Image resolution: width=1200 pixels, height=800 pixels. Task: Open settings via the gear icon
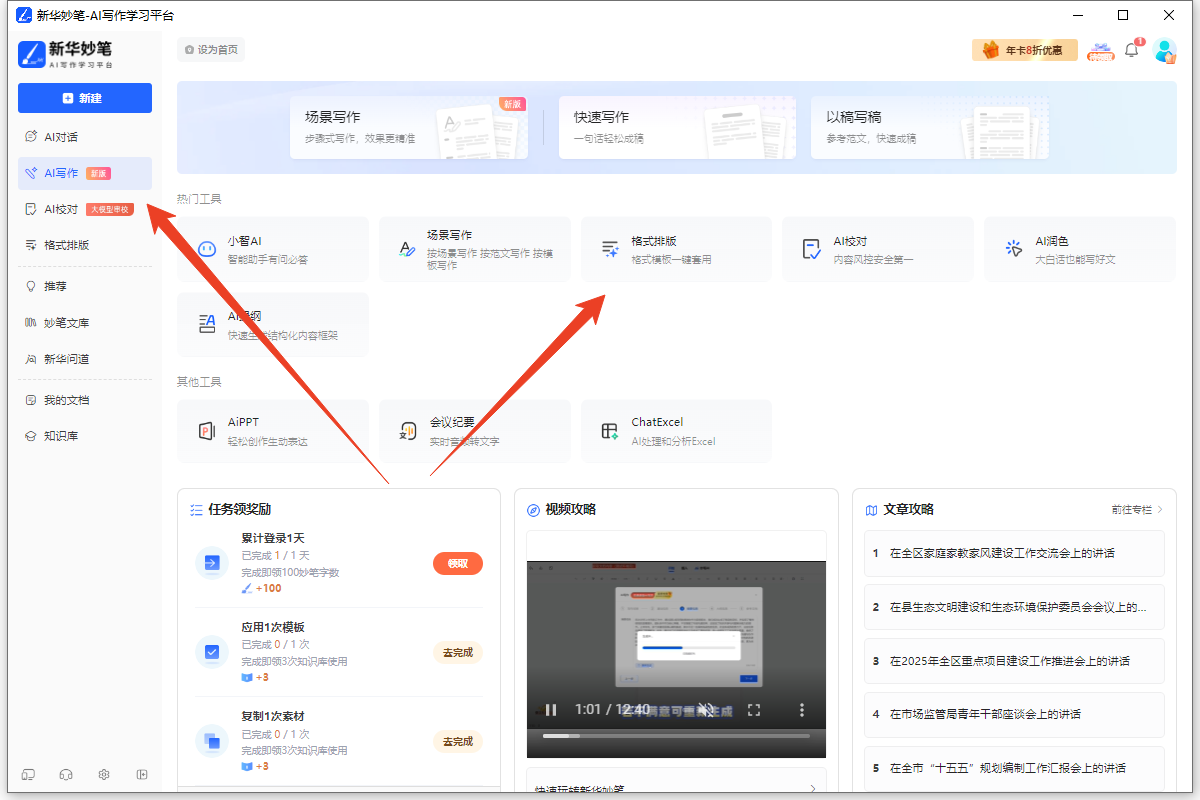pyautogui.click(x=103, y=774)
